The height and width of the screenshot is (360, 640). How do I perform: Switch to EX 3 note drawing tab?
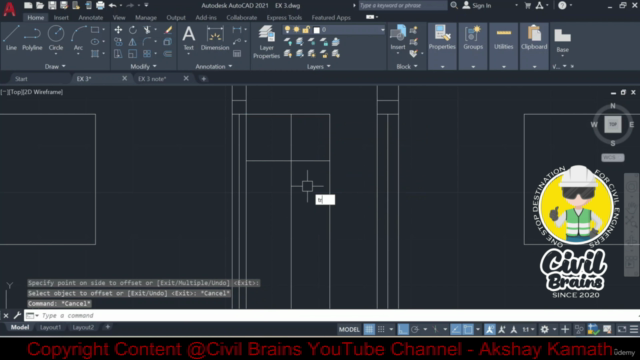tap(152, 79)
